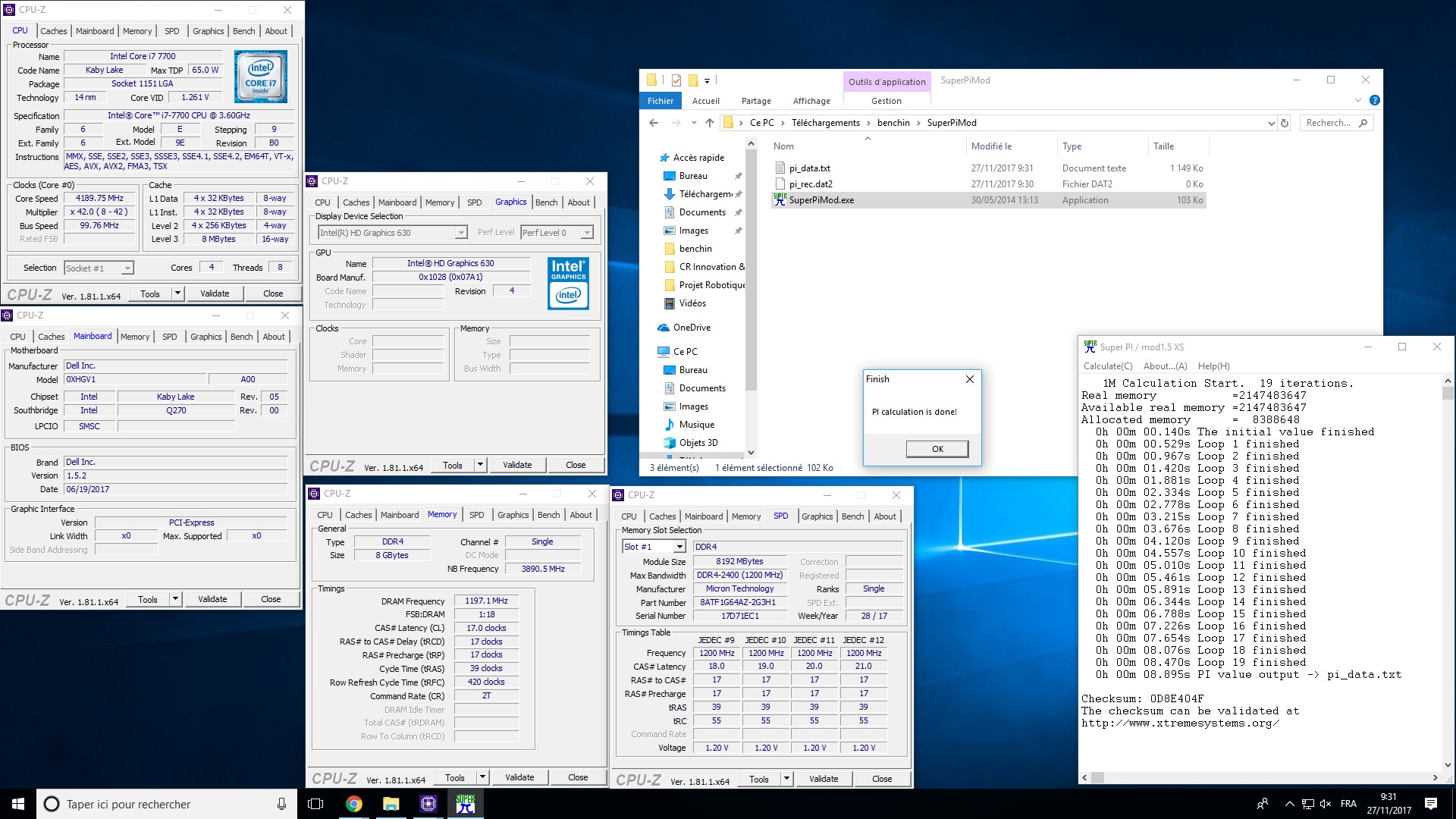
Task: Click Close in the CPU-Z Memory window
Action: [578, 777]
